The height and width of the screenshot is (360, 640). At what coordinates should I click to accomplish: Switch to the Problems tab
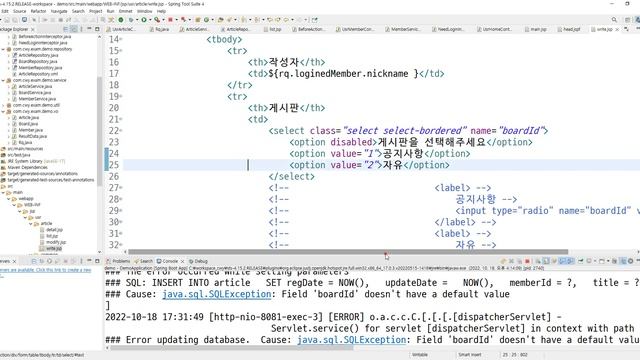click(x=118, y=261)
